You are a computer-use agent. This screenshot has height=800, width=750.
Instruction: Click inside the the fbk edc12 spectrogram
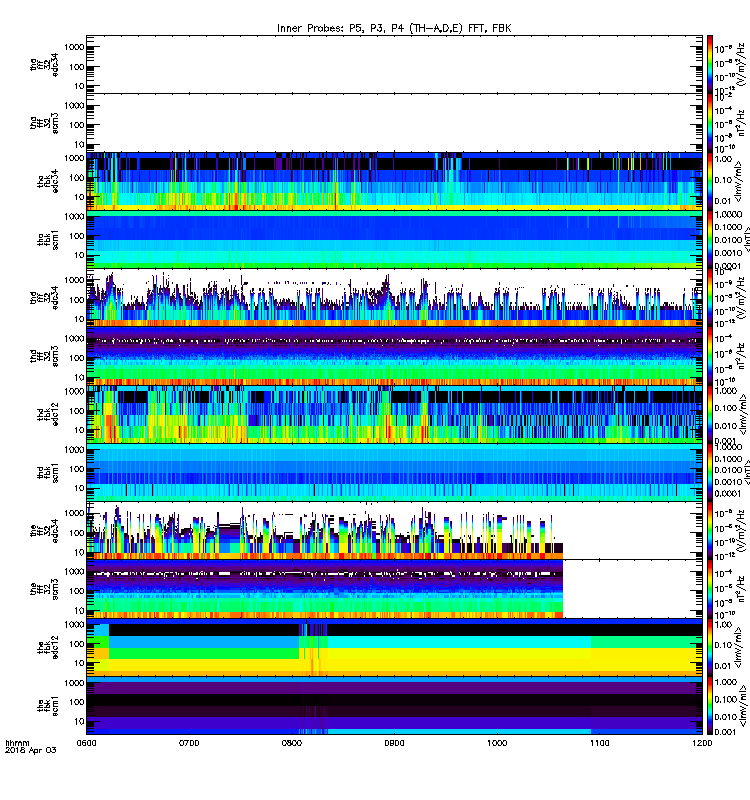coord(394,647)
